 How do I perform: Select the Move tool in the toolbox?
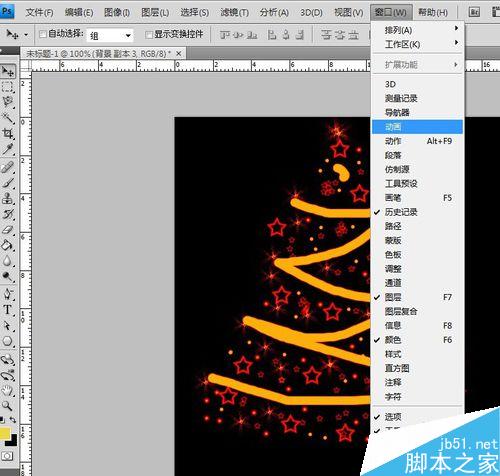pyautogui.click(x=7, y=71)
